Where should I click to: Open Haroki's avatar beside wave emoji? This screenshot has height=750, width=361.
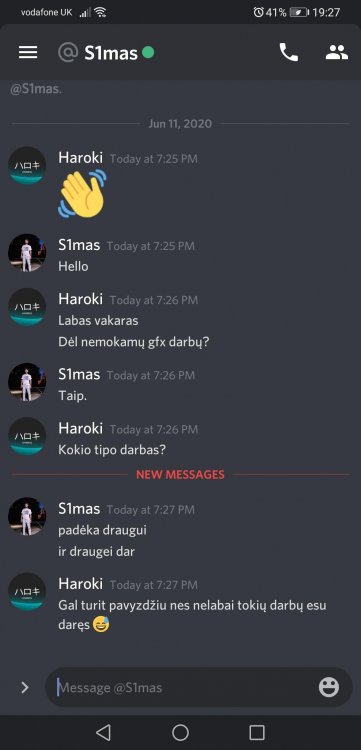click(x=27, y=165)
